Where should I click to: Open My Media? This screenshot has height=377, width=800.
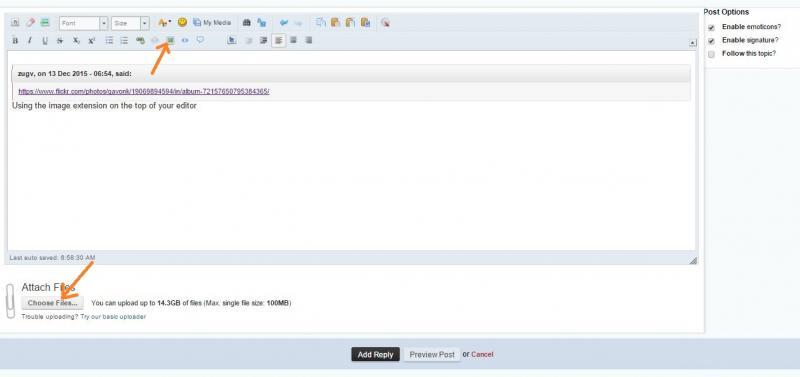(x=212, y=23)
